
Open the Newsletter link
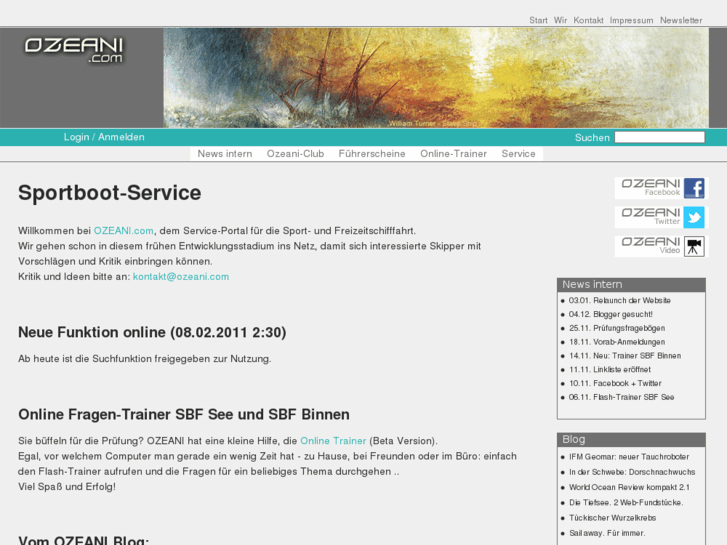coord(681,20)
